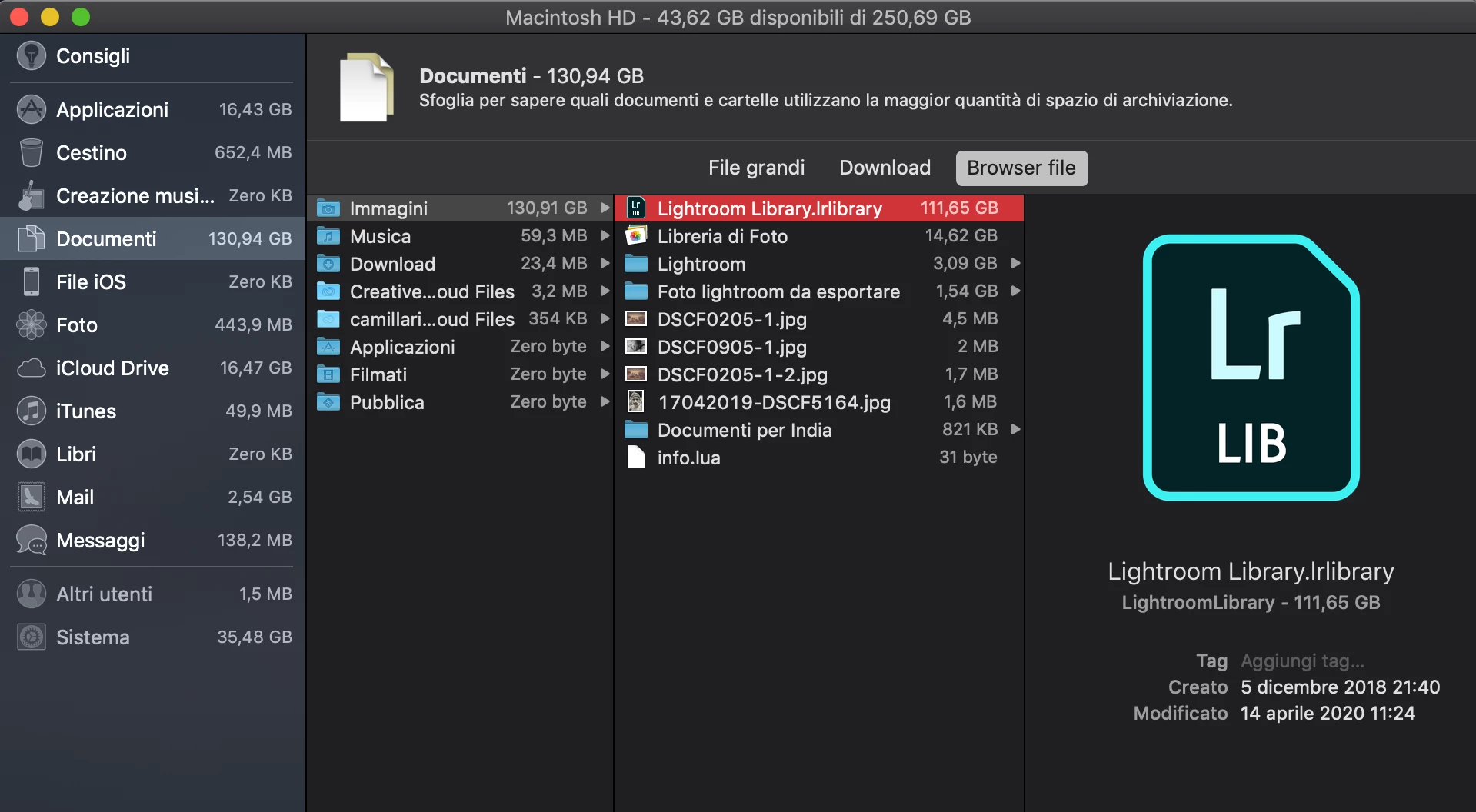Expand the Immagini folder arrow

(605, 208)
